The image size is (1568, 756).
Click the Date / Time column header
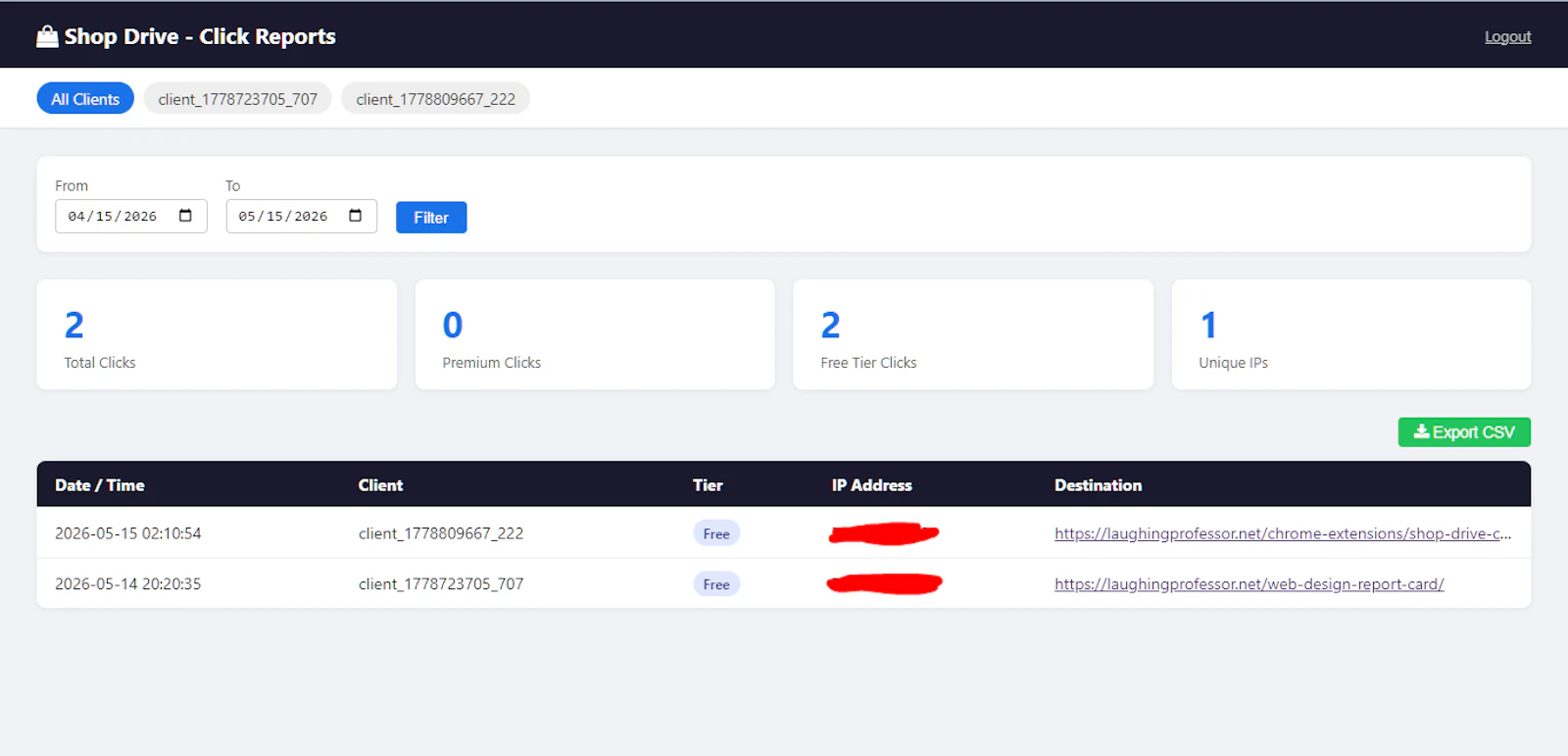[100, 485]
